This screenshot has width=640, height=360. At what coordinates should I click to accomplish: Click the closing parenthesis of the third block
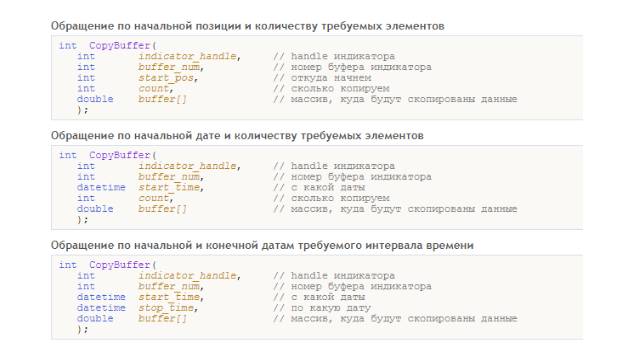pyautogui.click(x=82, y=329)
